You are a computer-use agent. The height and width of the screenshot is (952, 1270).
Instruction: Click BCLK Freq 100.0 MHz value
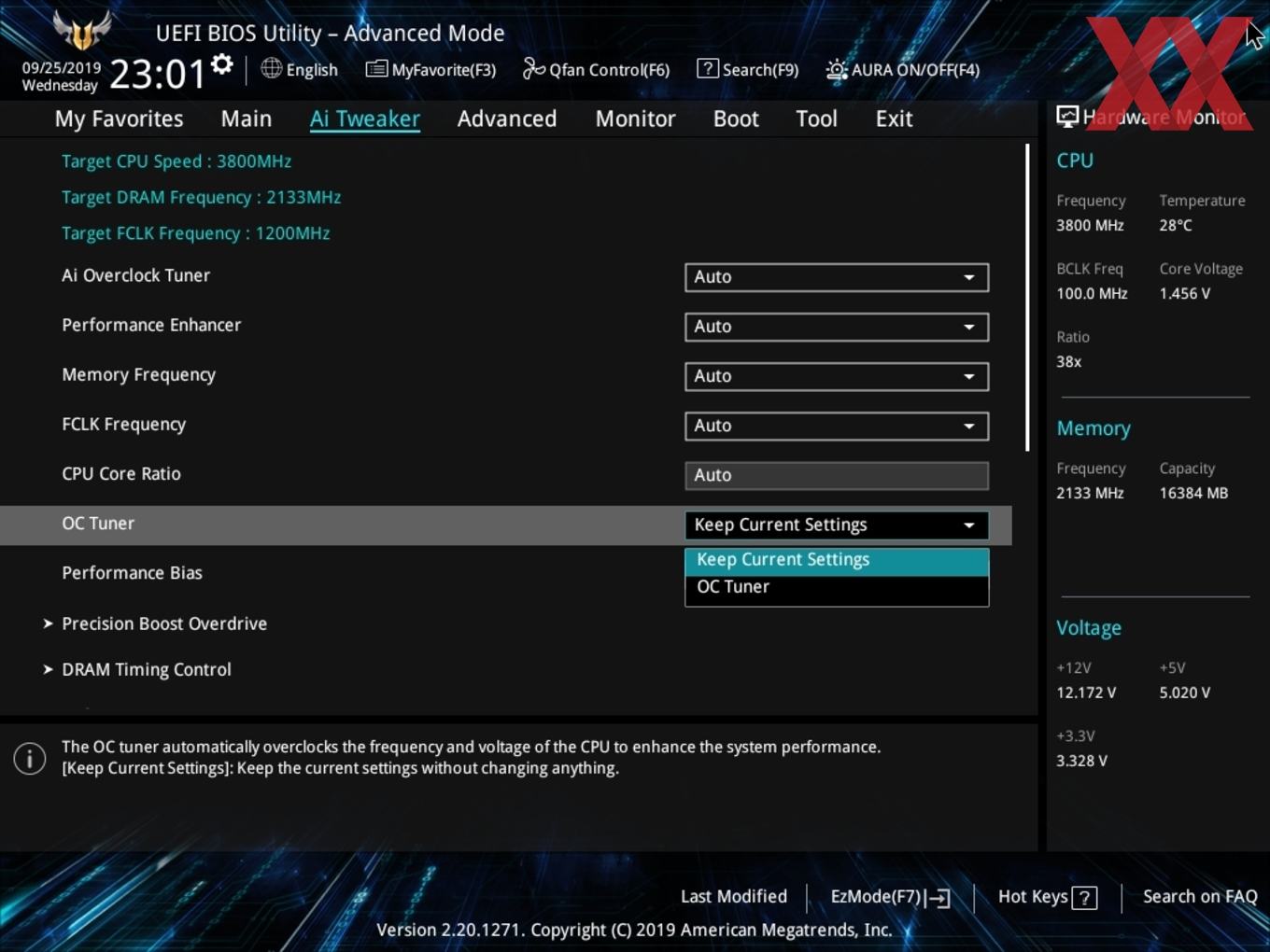point(1092,294)
